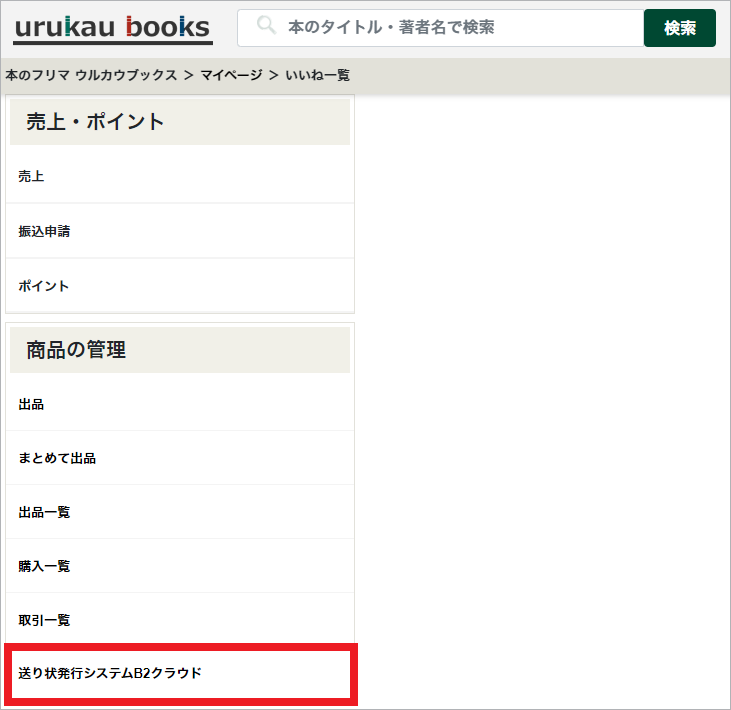The width and height of the screenshot is (731, 710).
Task: Click the urukau books logo
Action: 112,28
